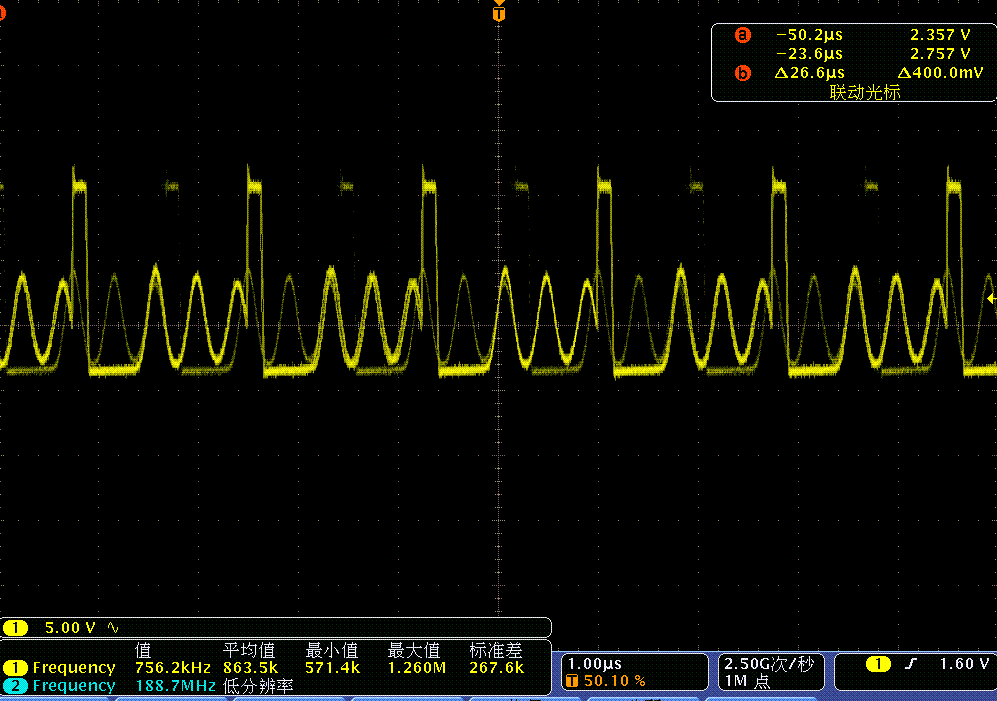The image size is (997, 701).
Task: Click the 2.50G次/秒 sample rate readout
Action: (769, 664)
